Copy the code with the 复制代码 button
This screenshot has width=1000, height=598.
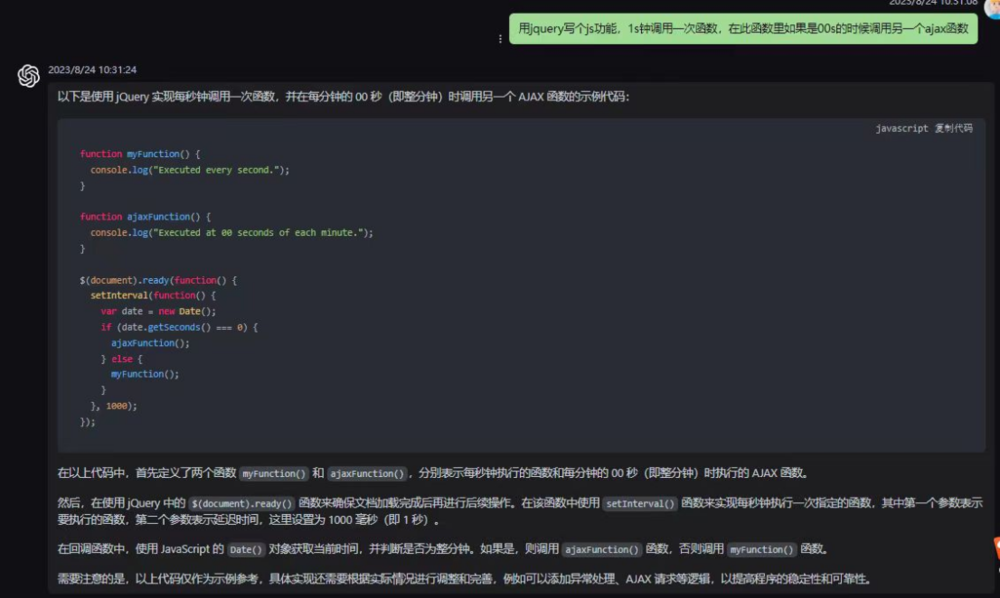[x=953, y=128]
